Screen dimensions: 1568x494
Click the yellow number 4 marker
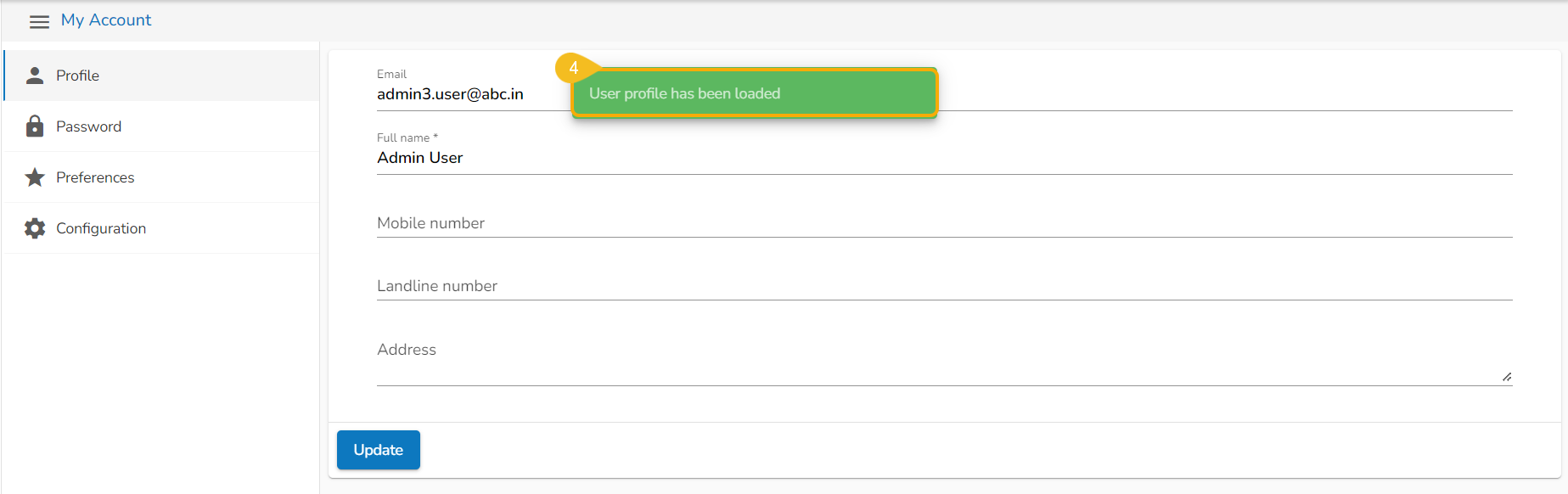coord(574,68)
